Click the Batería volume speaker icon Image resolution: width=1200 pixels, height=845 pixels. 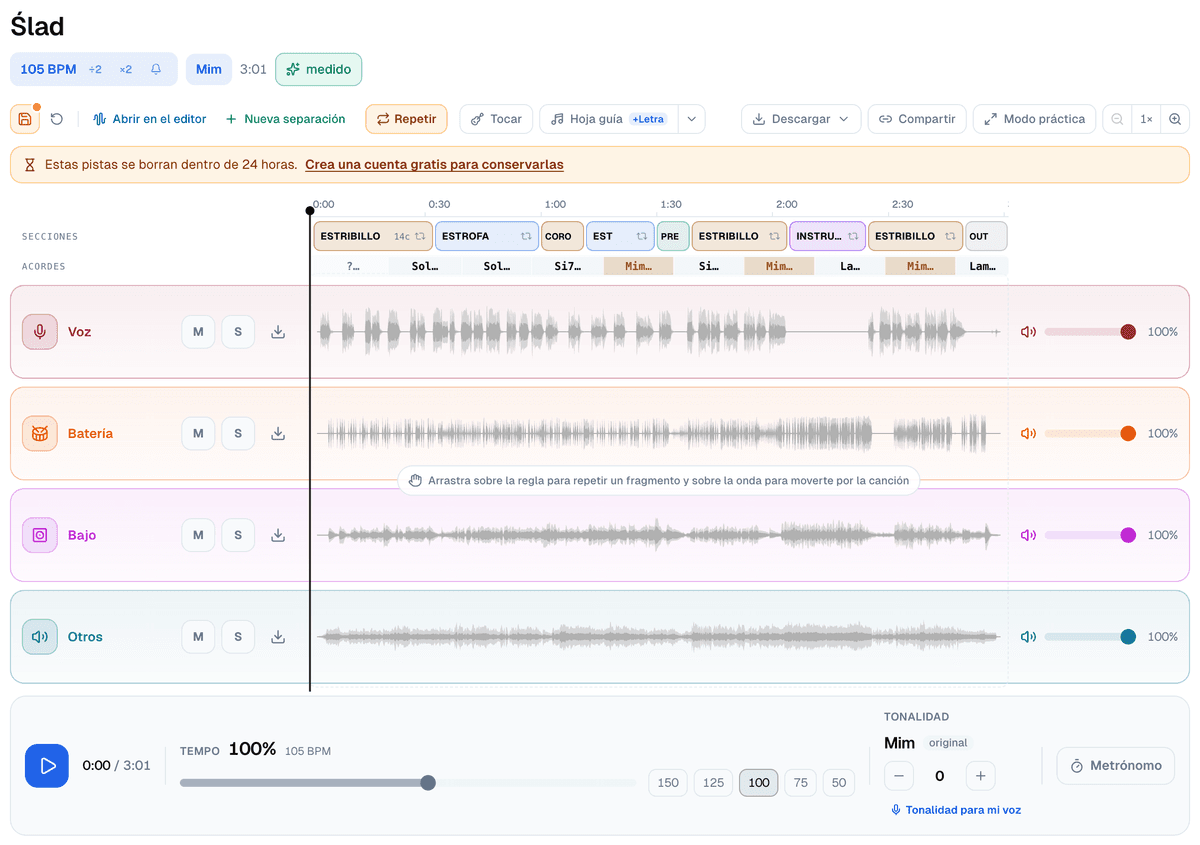(1028, 433)
